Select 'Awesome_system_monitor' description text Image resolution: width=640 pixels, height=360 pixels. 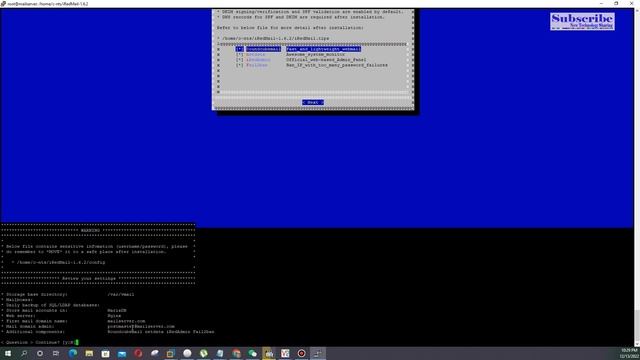tap(315, 54)
